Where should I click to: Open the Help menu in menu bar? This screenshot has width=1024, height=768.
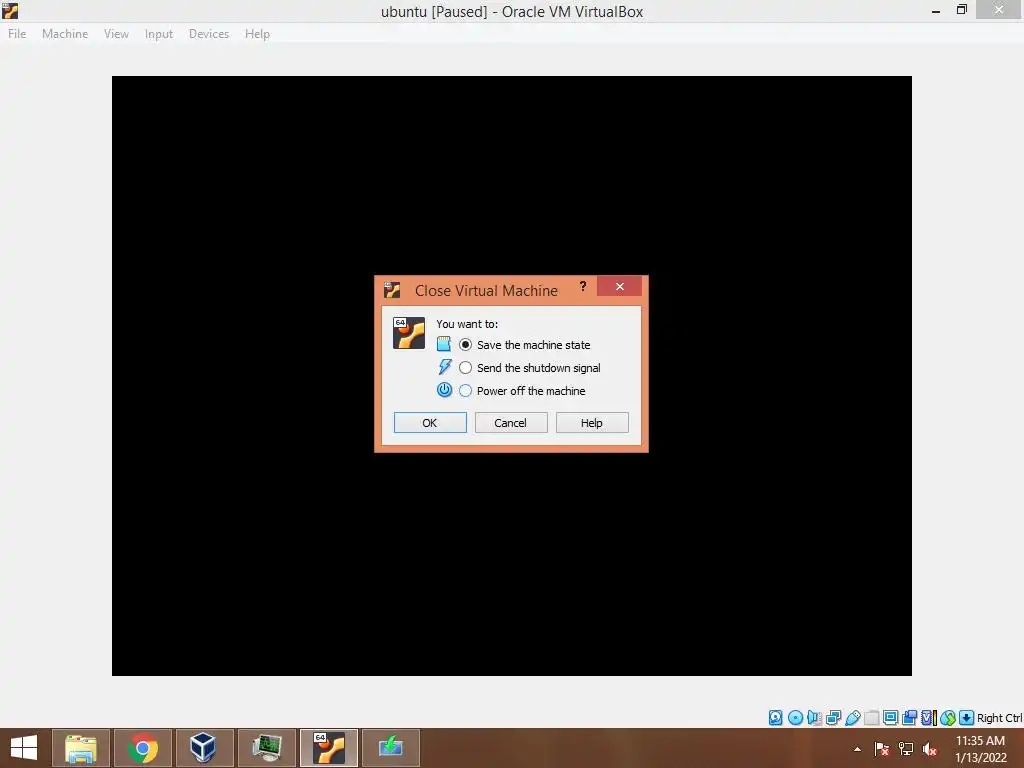pos(257,34)
